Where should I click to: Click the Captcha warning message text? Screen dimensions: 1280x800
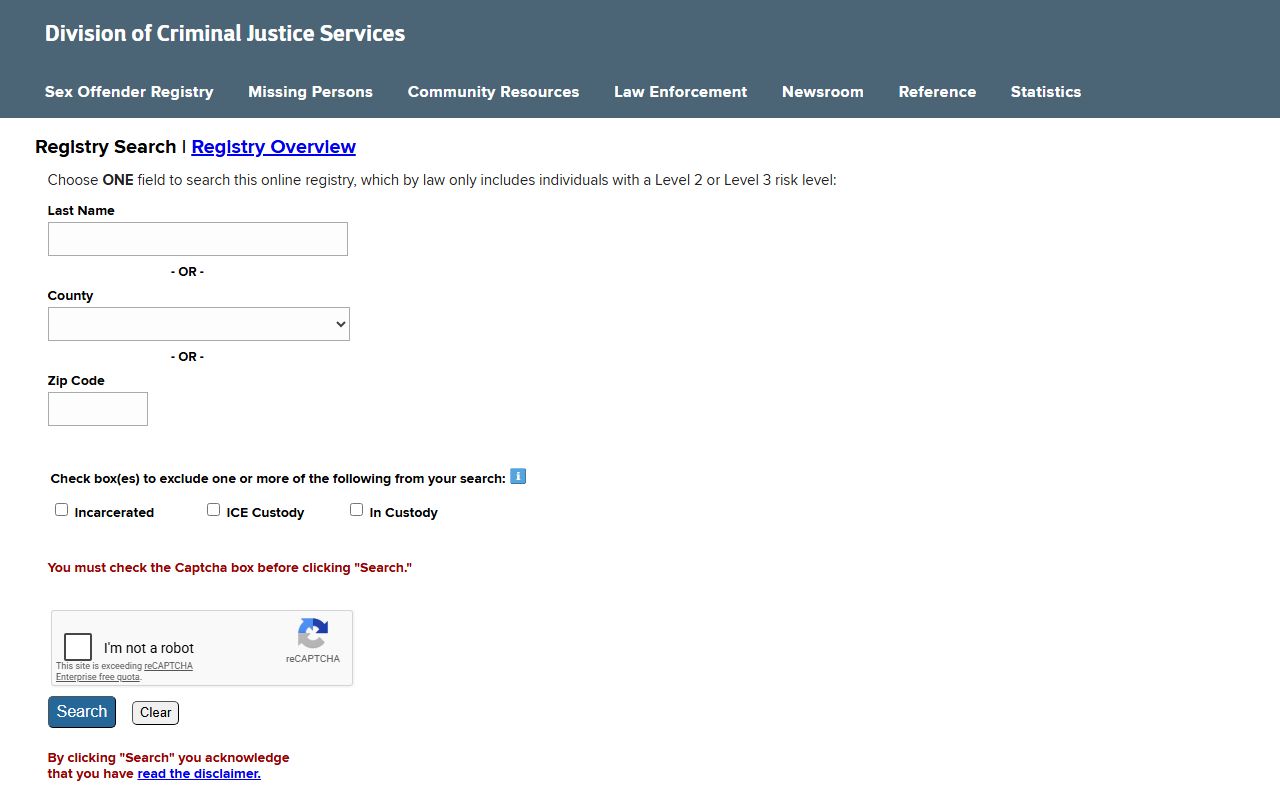pyautogui.click(x=230, y=568)
